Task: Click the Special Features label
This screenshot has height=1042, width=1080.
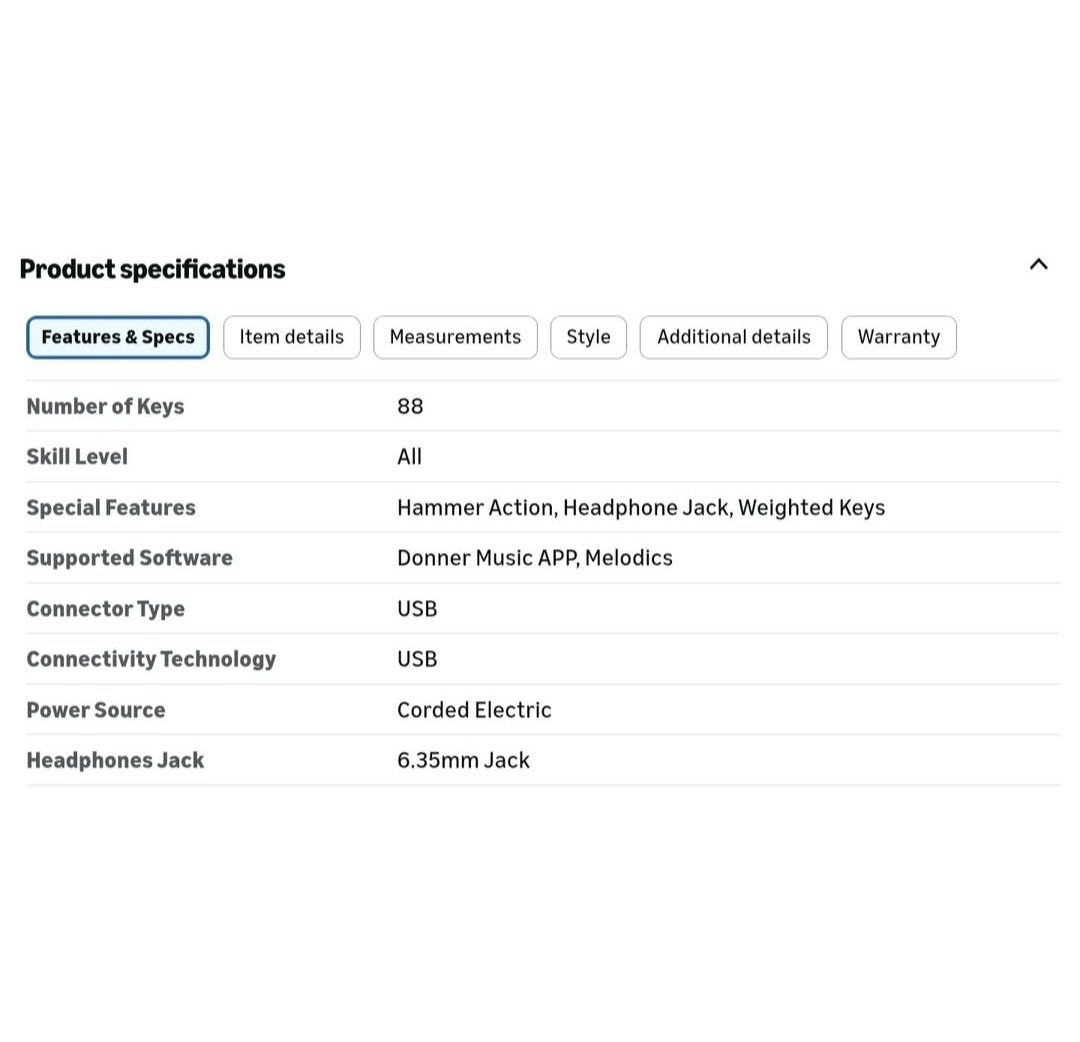Action: (111, 507)
